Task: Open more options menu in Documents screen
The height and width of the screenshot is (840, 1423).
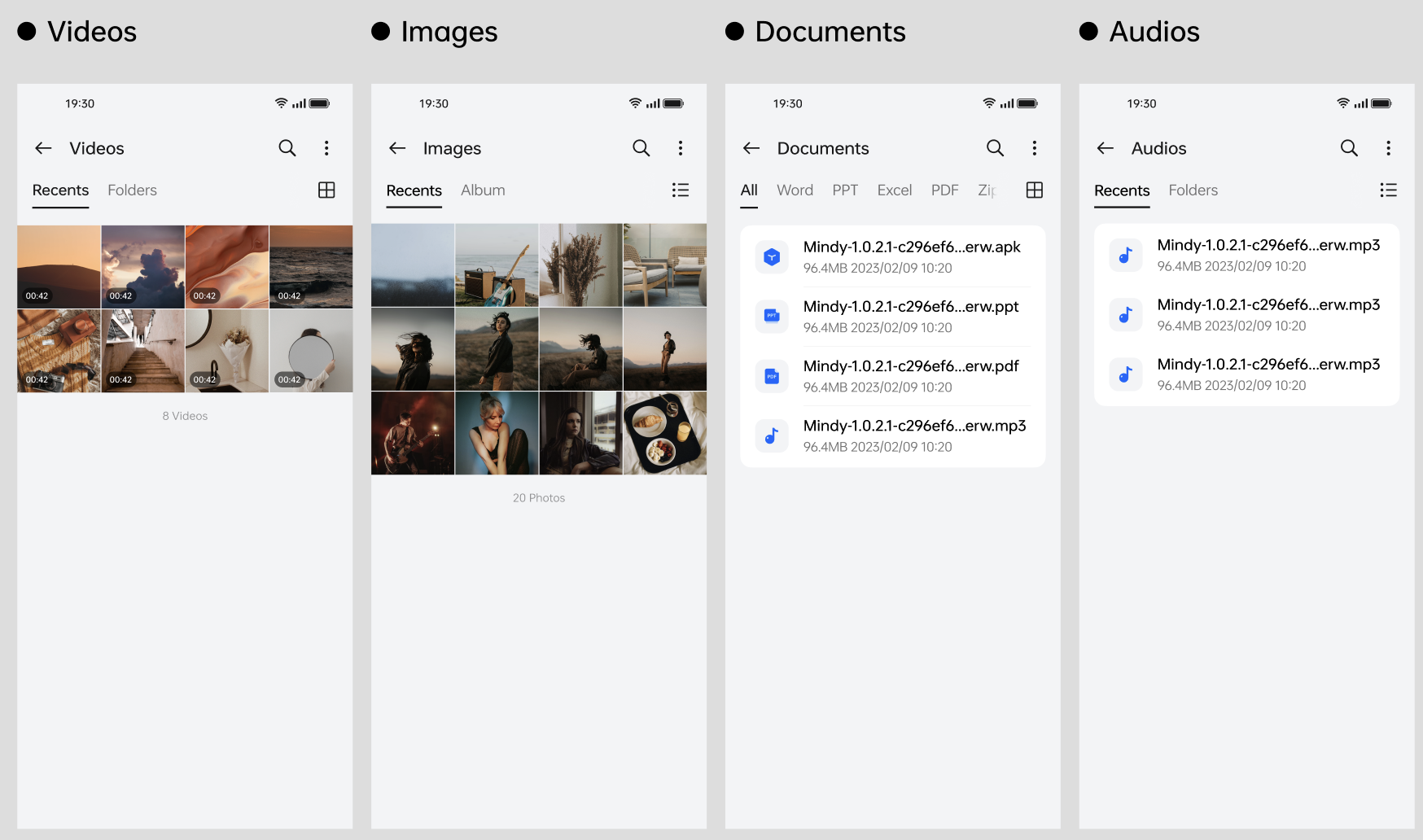Action: point(1035,148)
